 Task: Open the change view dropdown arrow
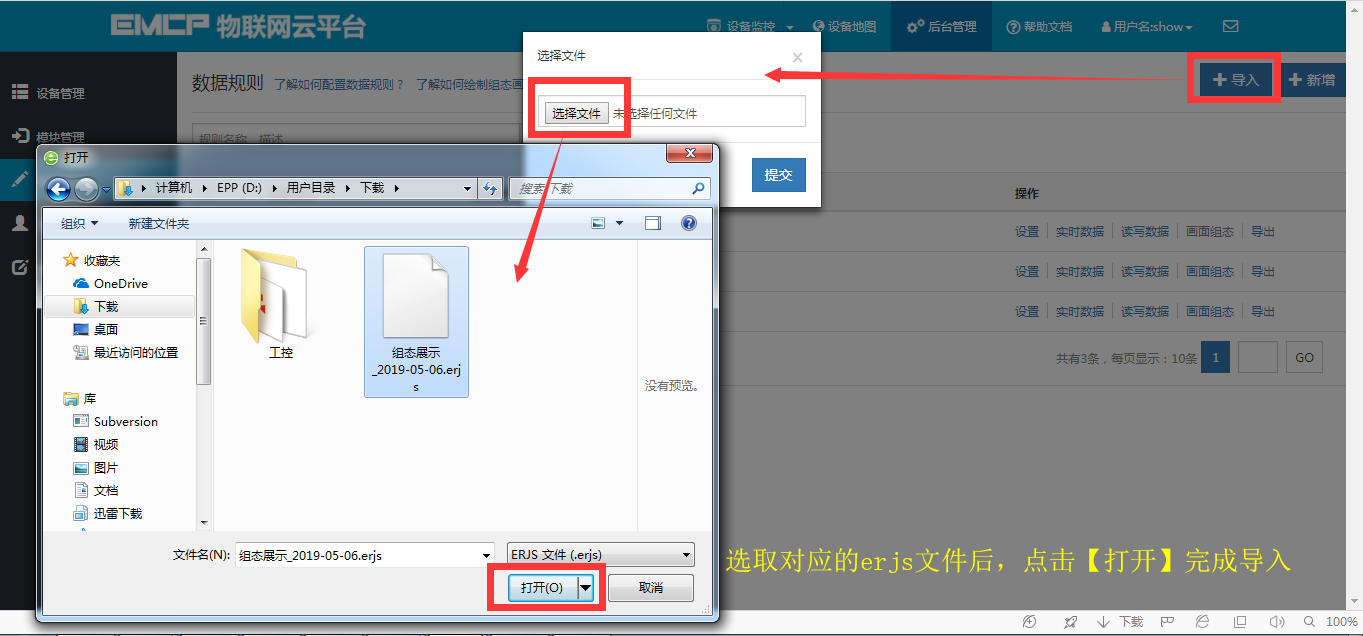620,223
